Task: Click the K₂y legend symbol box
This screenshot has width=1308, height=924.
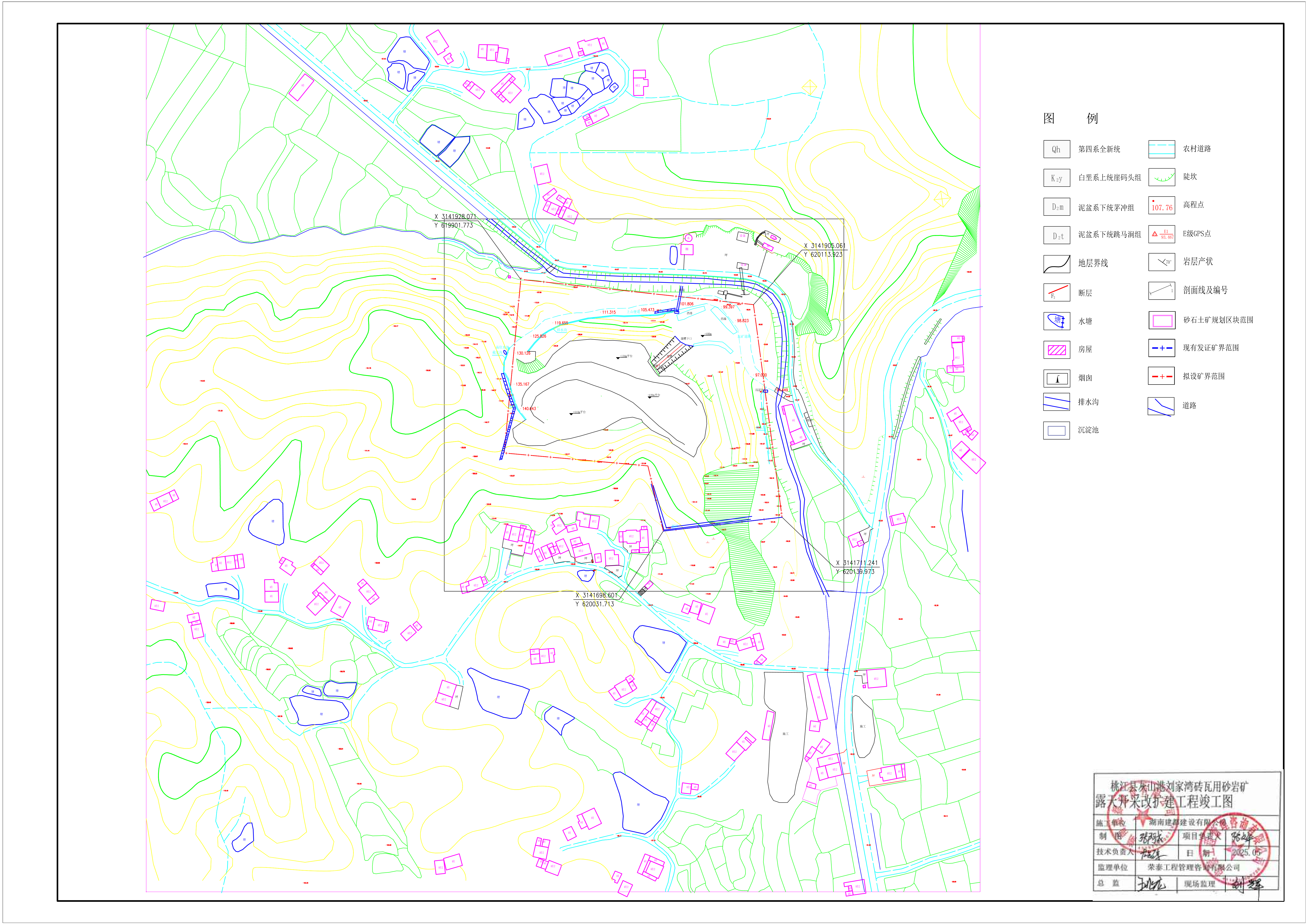Action: click(x=1056, y=178)
